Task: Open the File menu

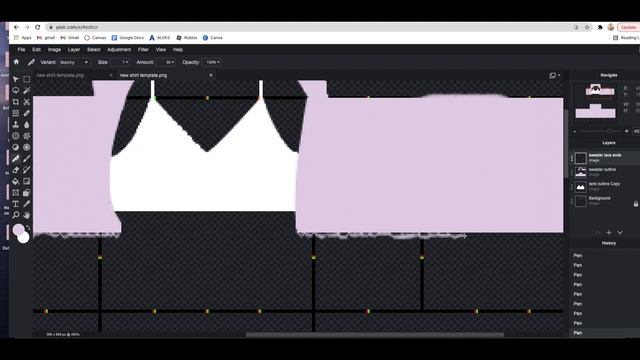Action: coord(21,49)
